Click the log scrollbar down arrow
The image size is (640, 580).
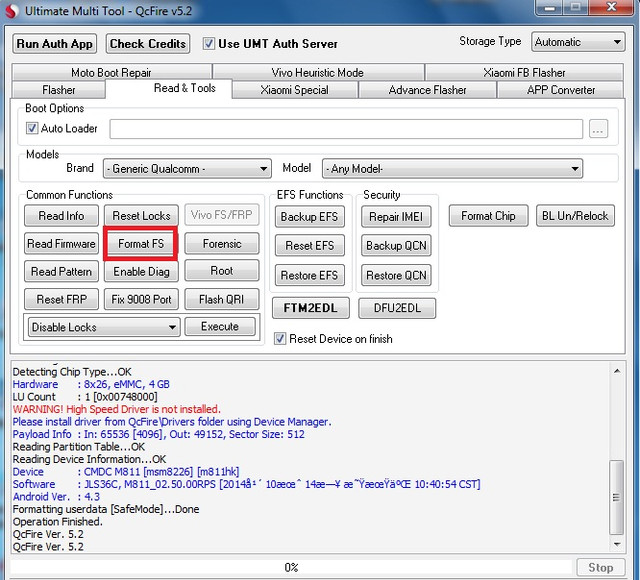(x=617, y=544)
